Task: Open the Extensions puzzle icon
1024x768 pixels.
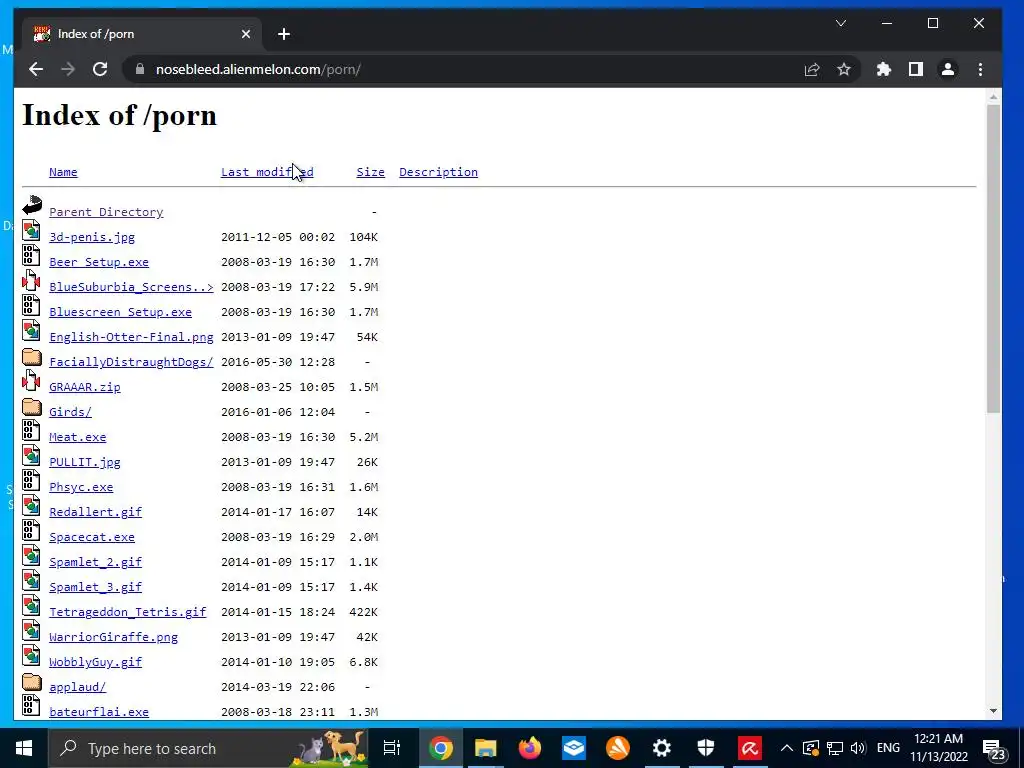Action: (x=884, y=69)
